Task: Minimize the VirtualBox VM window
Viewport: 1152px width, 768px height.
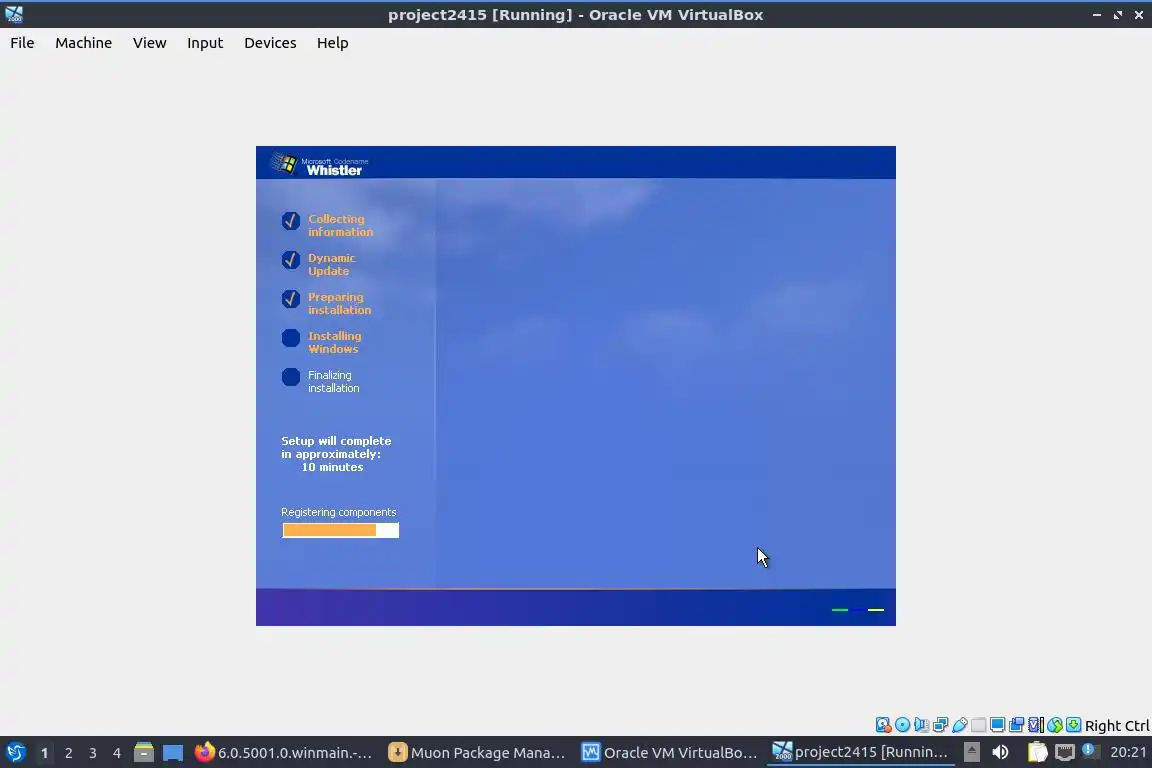Action: pos(1096,15)
